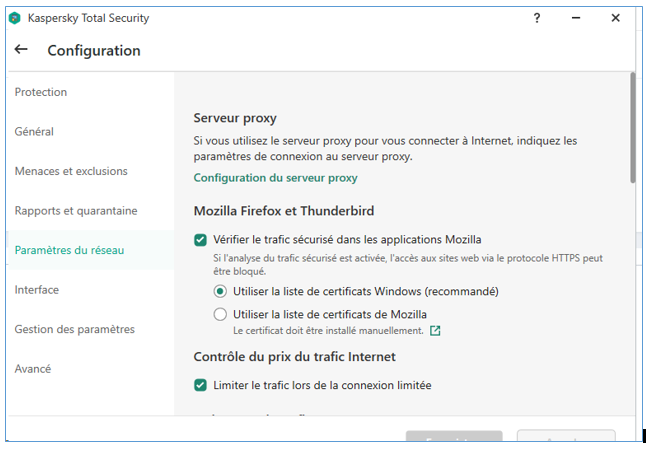The image size is (650, 449).
Task: Open the Avancé section
Action: [33, 368]
